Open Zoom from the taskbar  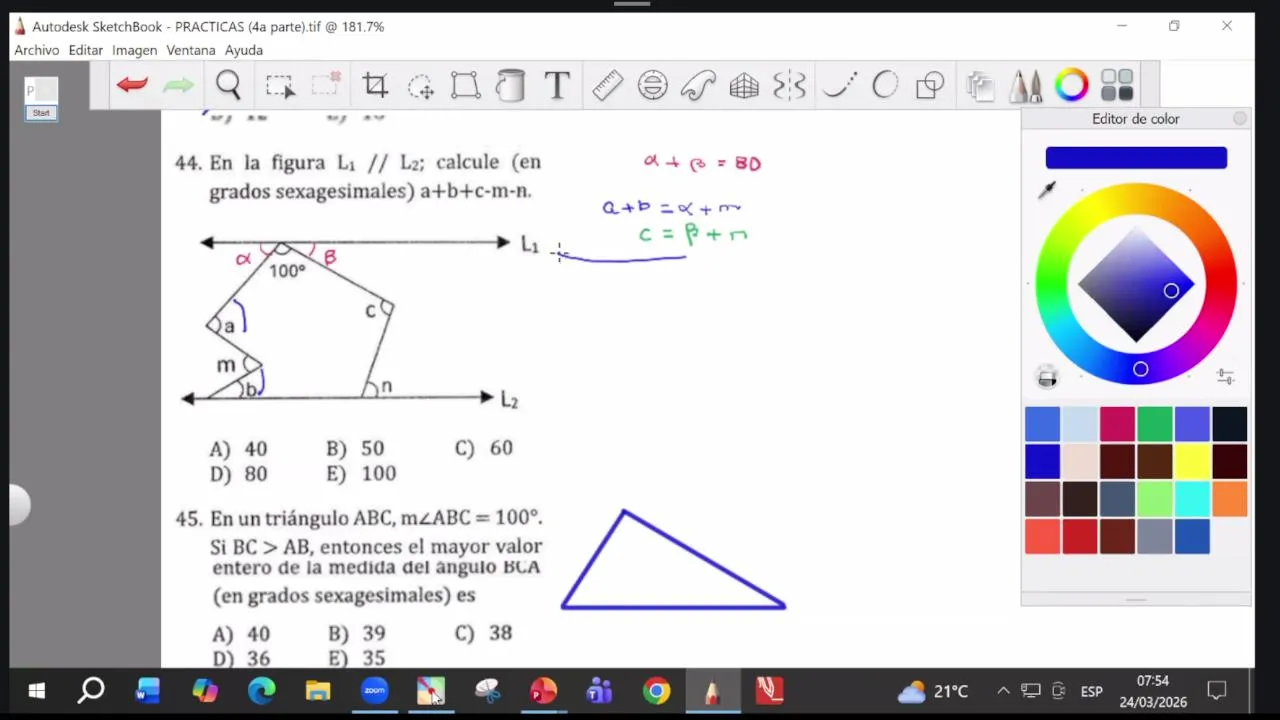click(x=374, y=691)
